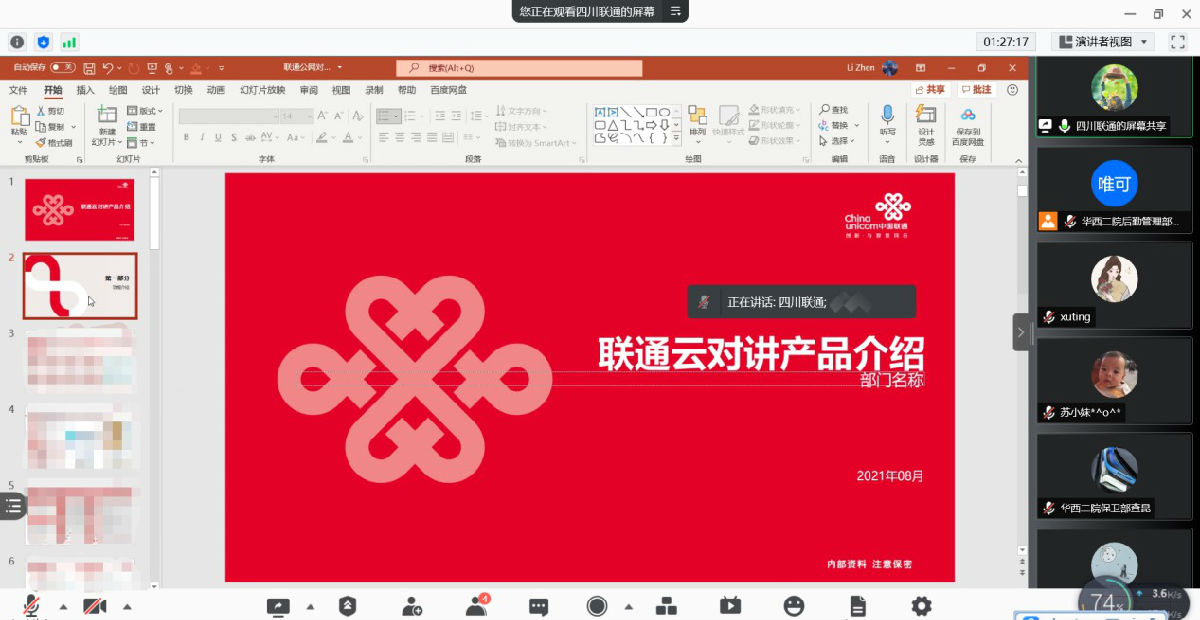Click the Reset (重置) button
Viewport: 1200px width, 620px height.
[142, 127]
